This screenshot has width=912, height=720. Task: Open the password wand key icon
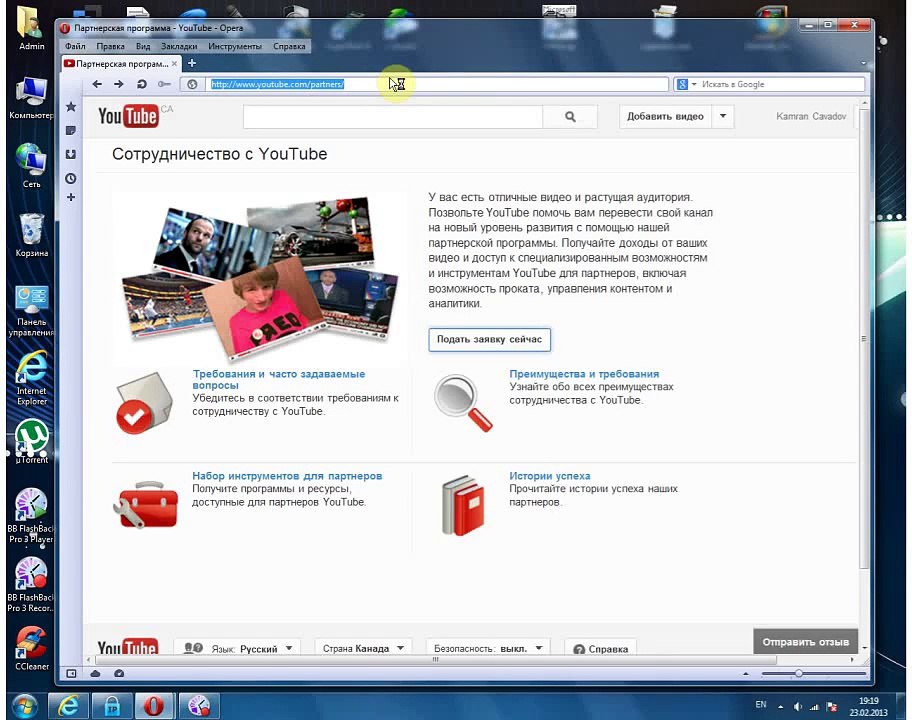tap(164, 84)
